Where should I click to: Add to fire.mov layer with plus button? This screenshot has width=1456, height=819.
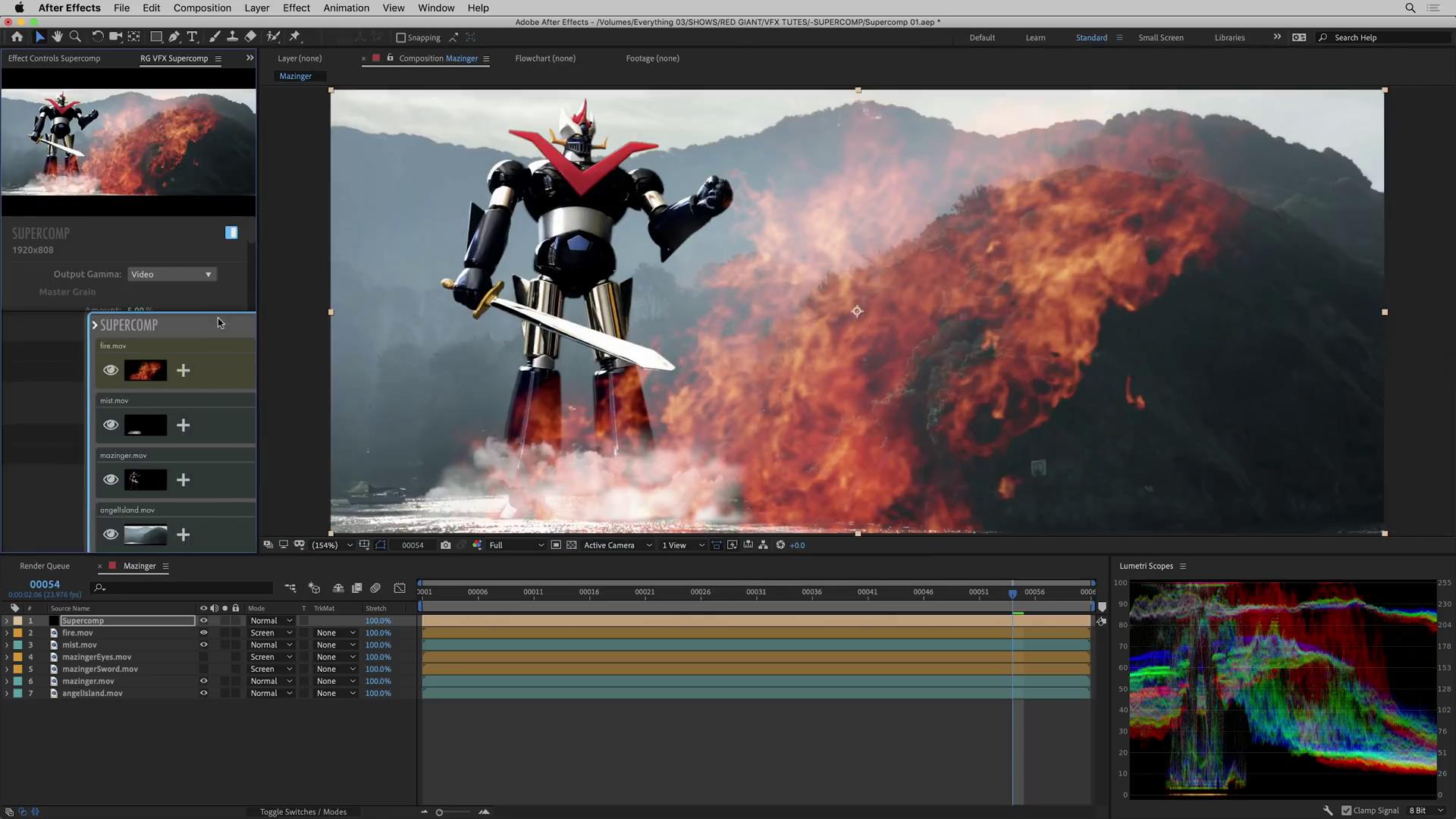183,370
